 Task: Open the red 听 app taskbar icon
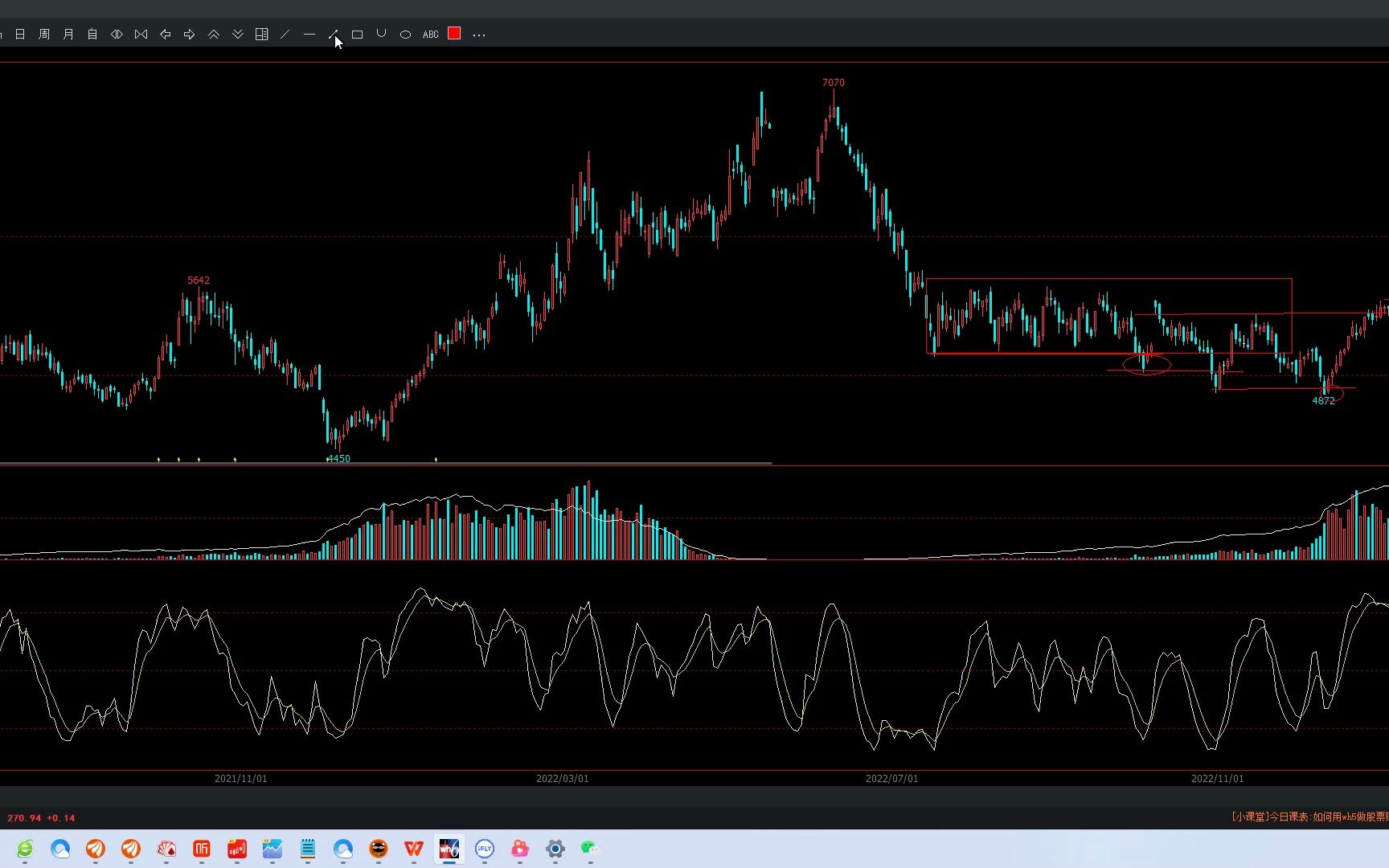point(202,849)
